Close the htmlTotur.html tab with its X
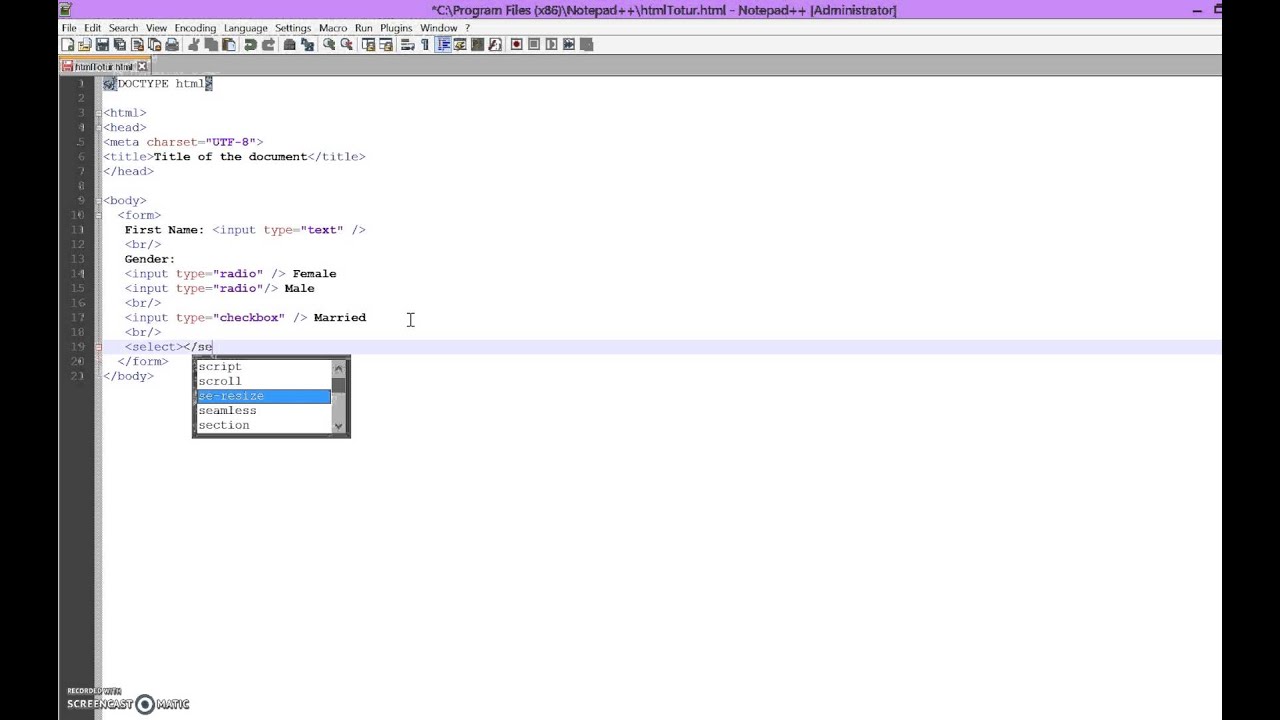The image size is (1280, 720). 141,66
